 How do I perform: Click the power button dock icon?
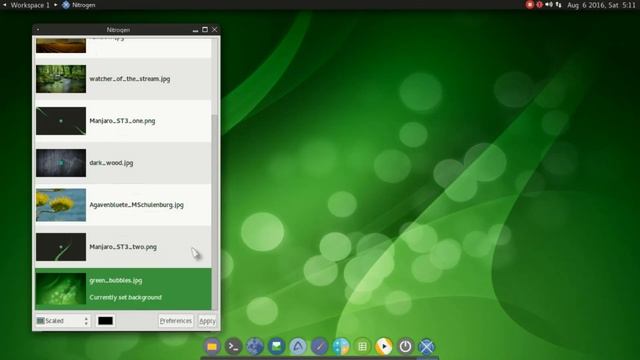tap(405, 347)
